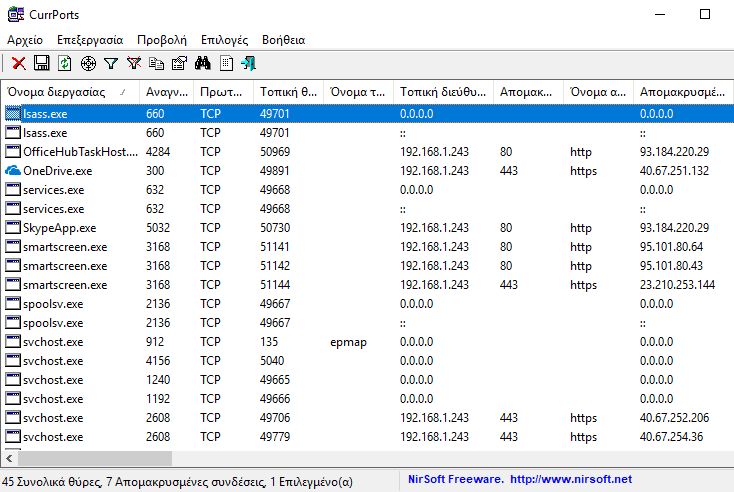Click the icon of svchost.exe port 49665
The width and height of the screenshot is (734, 492).
tap(13, 380)
